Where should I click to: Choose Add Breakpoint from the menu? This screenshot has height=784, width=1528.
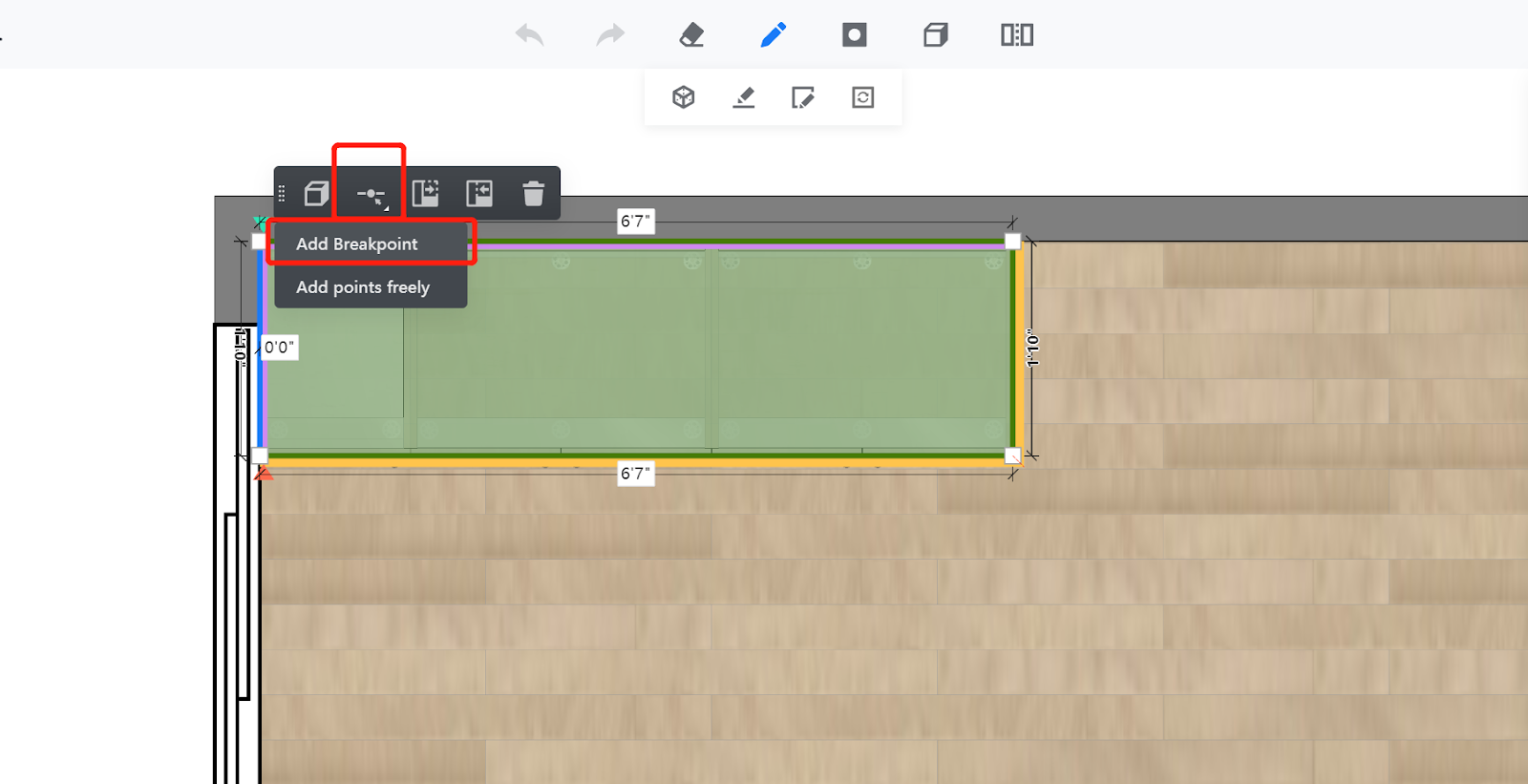[371, 244]
